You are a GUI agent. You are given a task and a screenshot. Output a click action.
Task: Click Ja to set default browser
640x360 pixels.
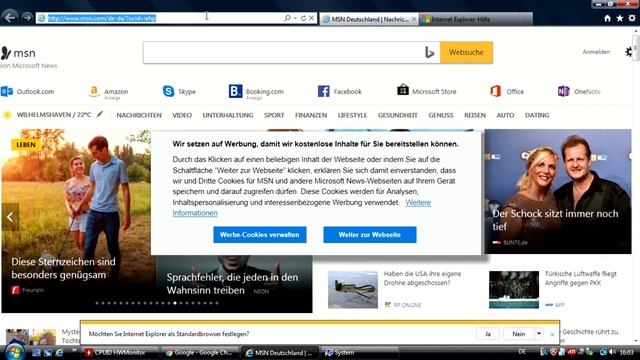tap(488, 334)
